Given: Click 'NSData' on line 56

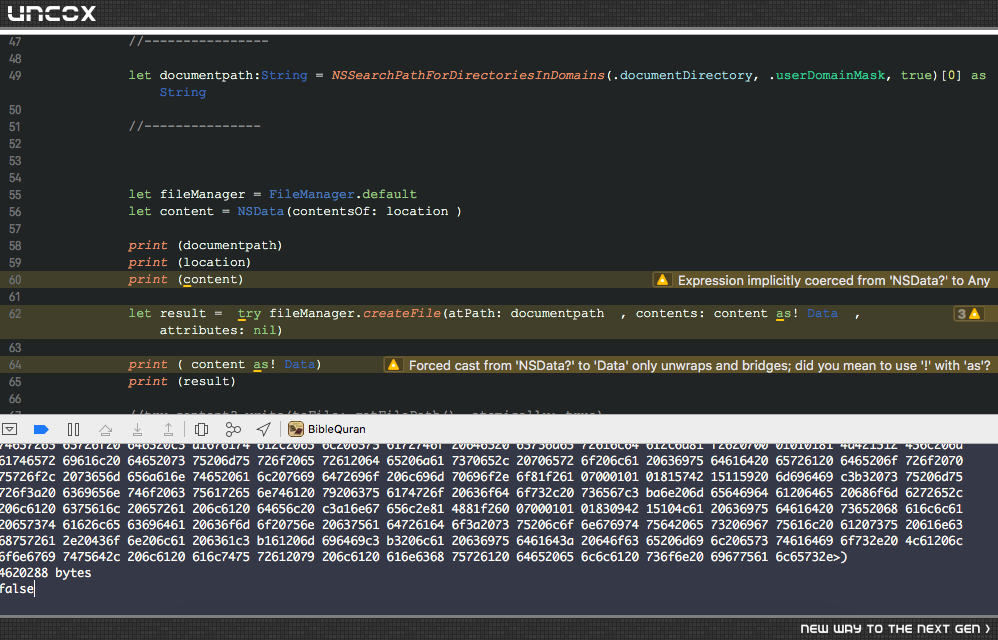Looking at the screenshot, I should (260, 211).
